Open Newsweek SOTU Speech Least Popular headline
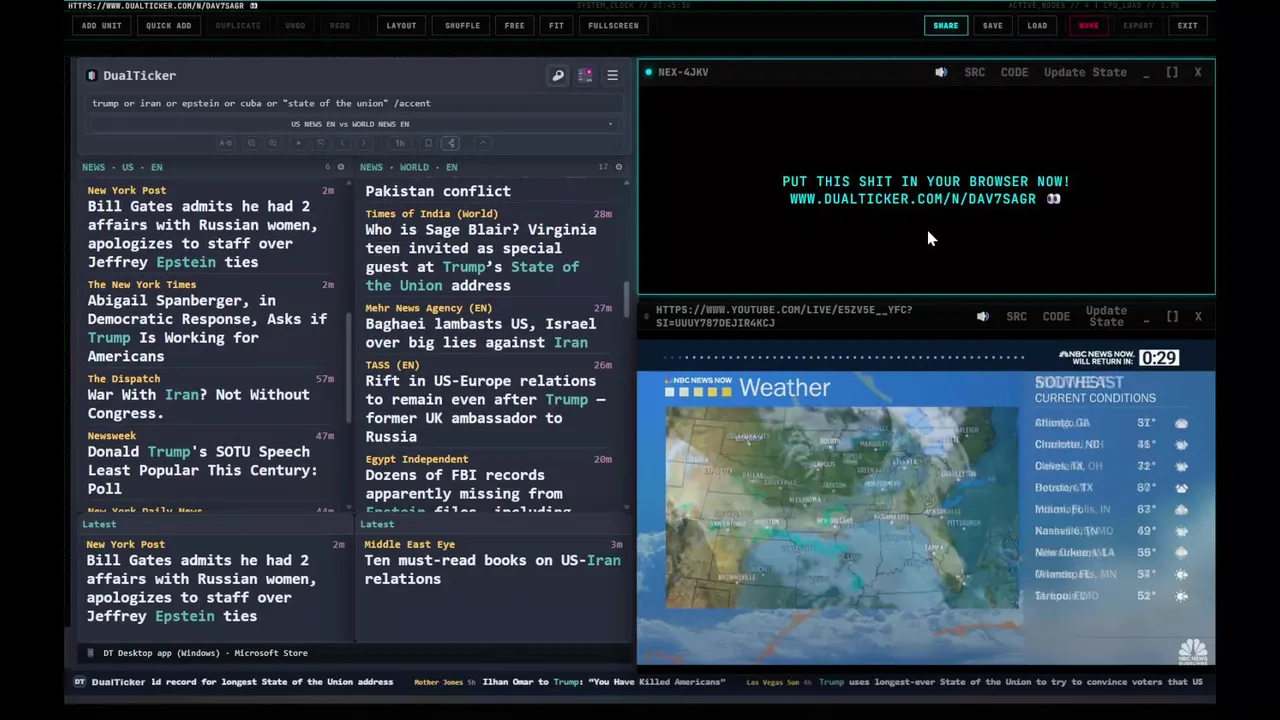1280x720 pixels. click(202, 470)
